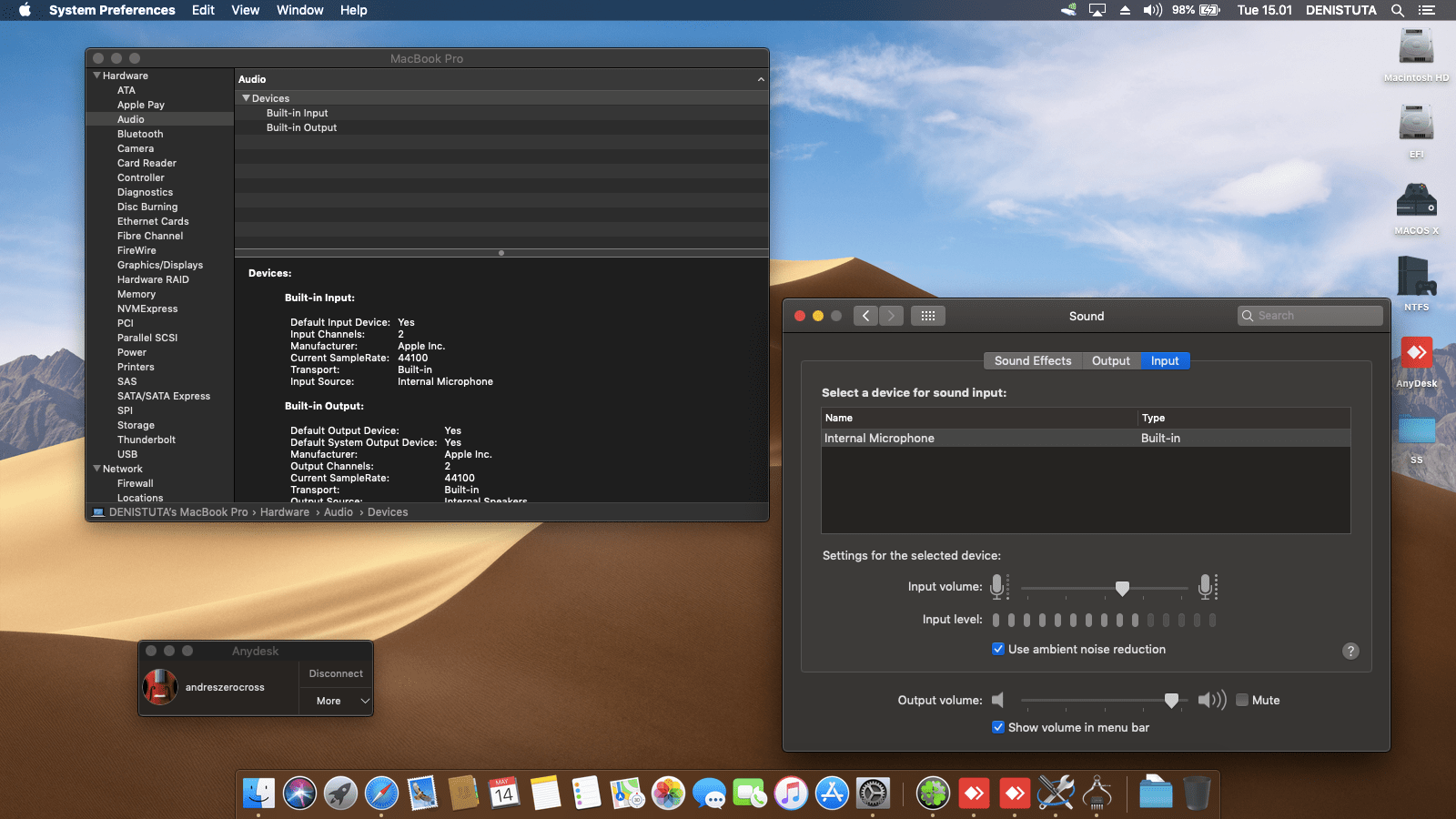Collapse the Hardware section in sidebar
The height and width of the screenshot is (819, 1456).
pos(96,76)
